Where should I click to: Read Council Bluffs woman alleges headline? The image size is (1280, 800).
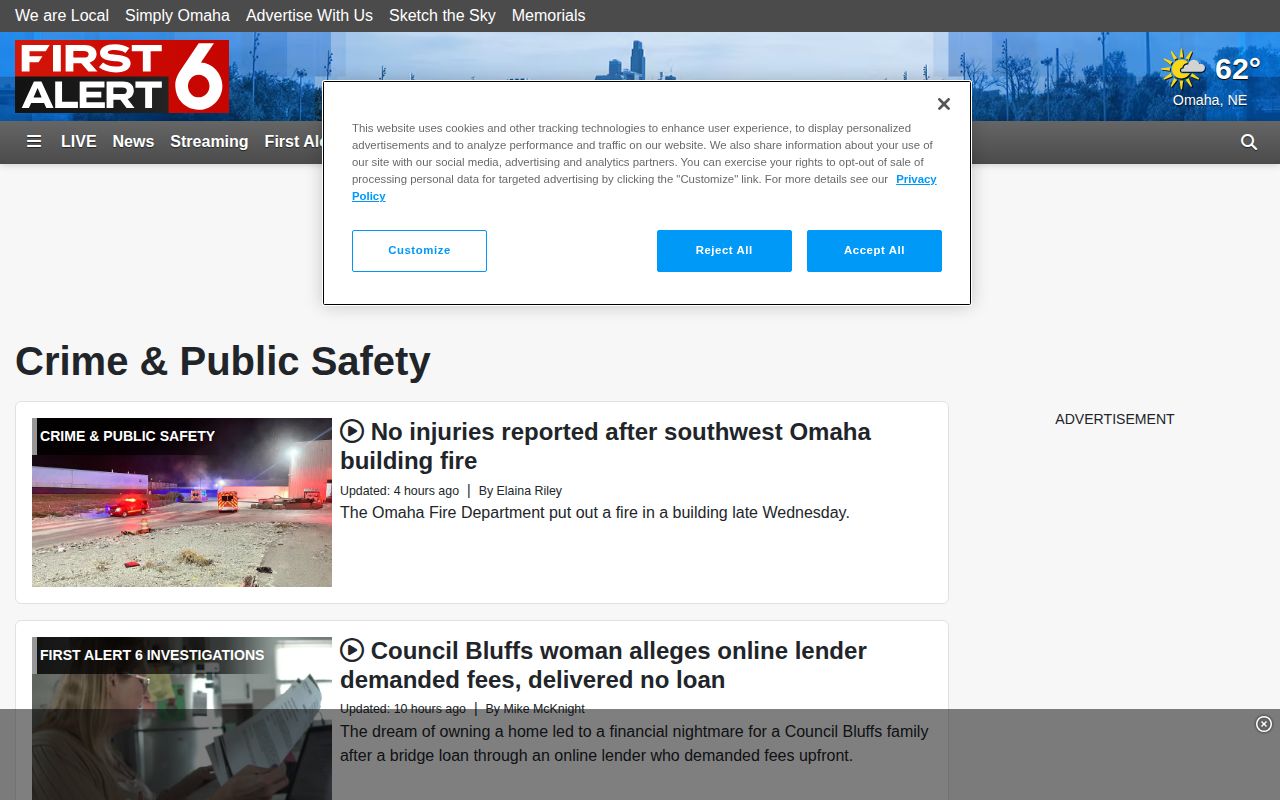click(x=603, y=665)
